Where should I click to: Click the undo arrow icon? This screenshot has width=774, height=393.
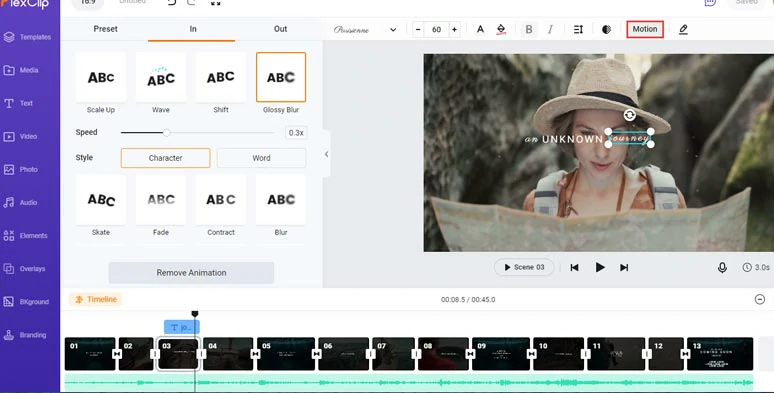171,3
